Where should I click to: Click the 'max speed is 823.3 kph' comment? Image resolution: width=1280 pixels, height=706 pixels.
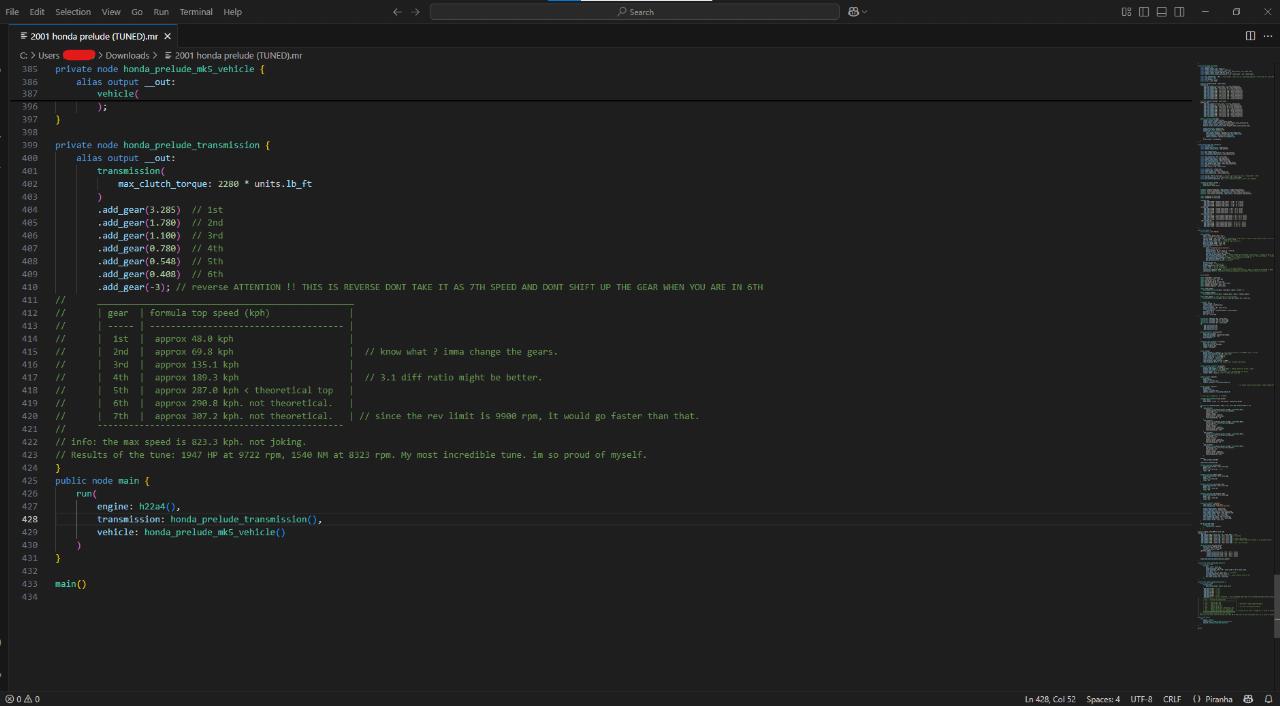[181, 442]
